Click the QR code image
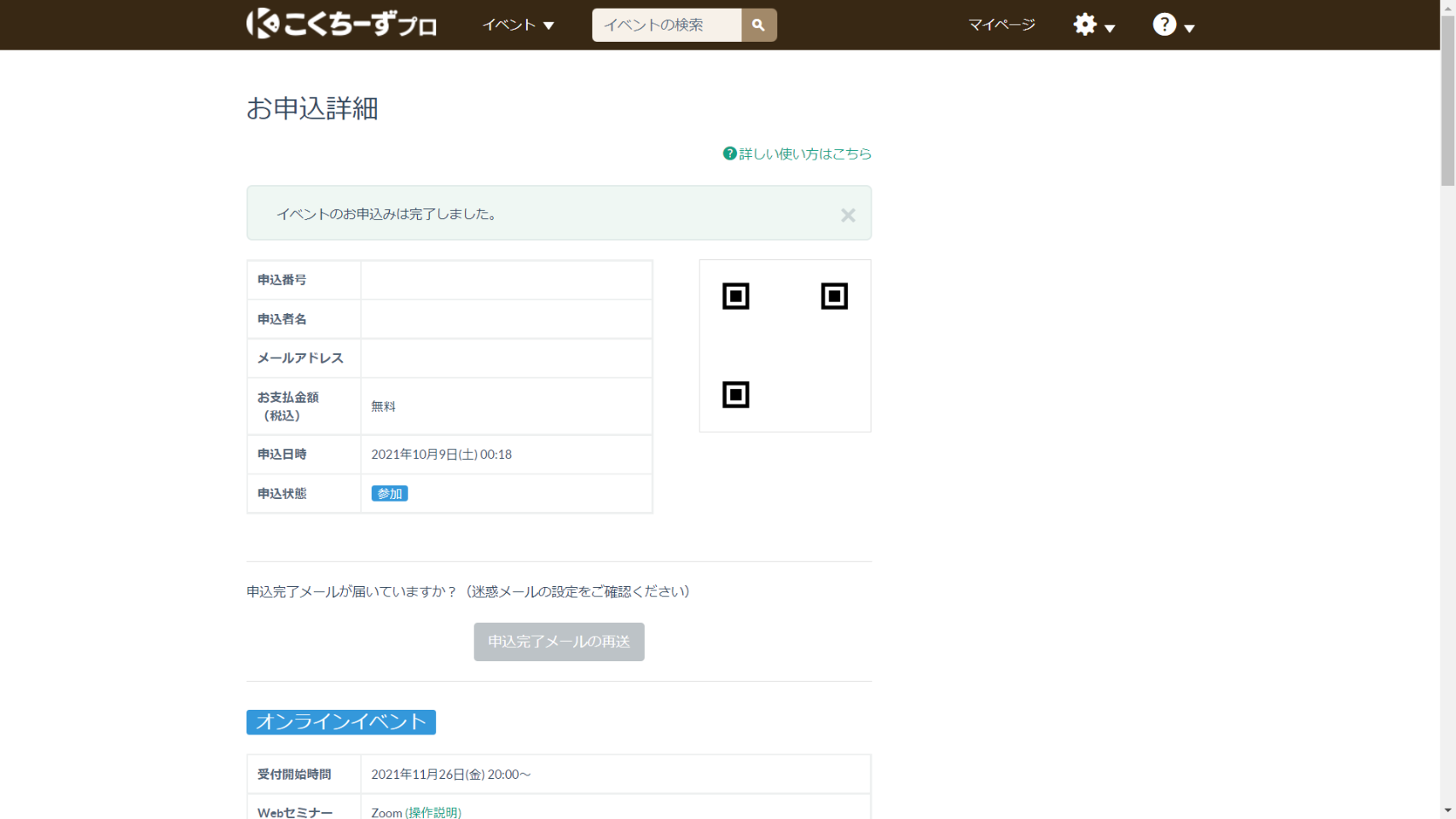Screen dimensions: 1456x819 coord(785,346)
